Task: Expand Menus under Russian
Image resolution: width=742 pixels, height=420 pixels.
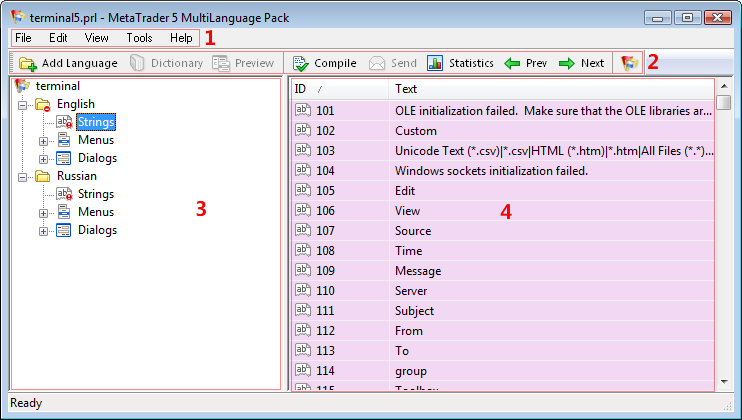Action: (x=43, y=213)
